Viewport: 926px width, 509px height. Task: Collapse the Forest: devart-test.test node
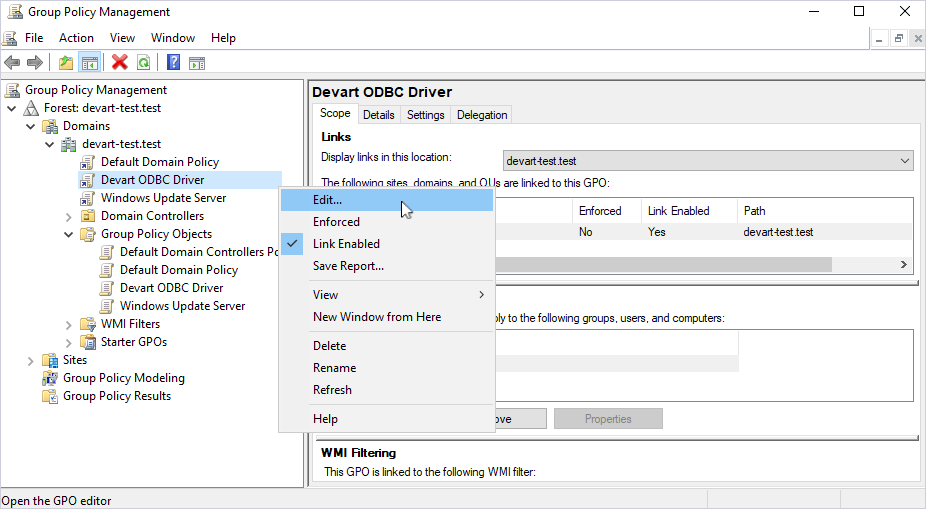(12, 108)
